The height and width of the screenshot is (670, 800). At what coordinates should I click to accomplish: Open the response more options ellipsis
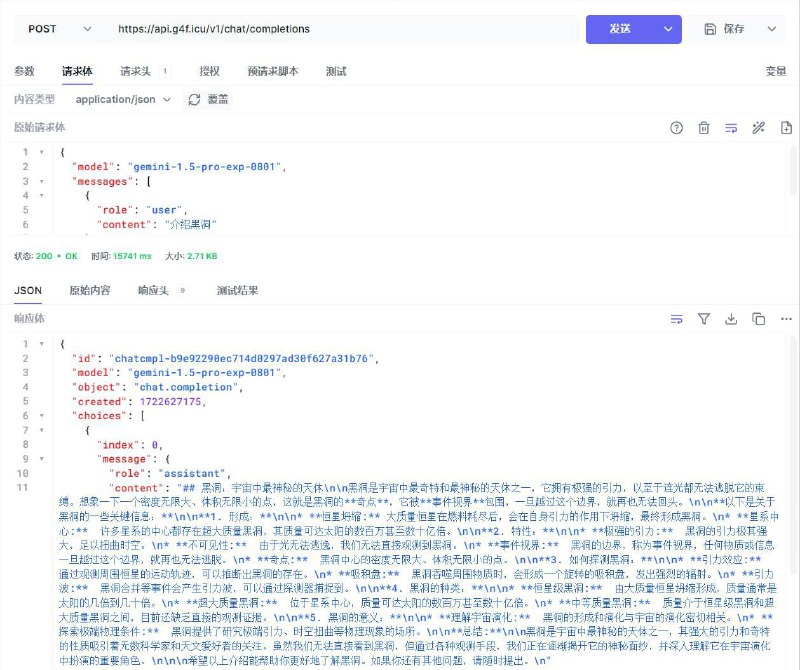coord(786,319)
